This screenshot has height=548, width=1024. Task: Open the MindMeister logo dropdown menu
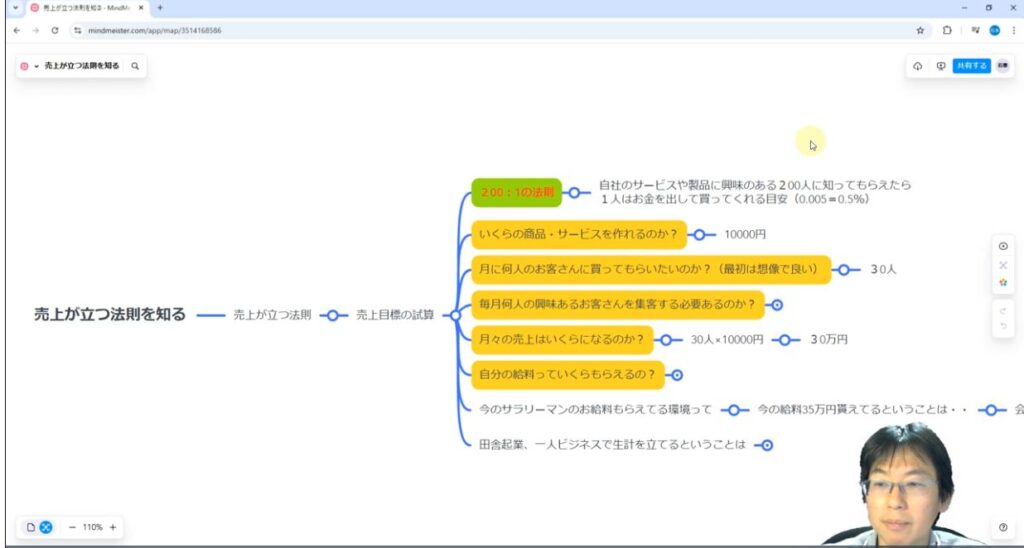click(29, 66)
